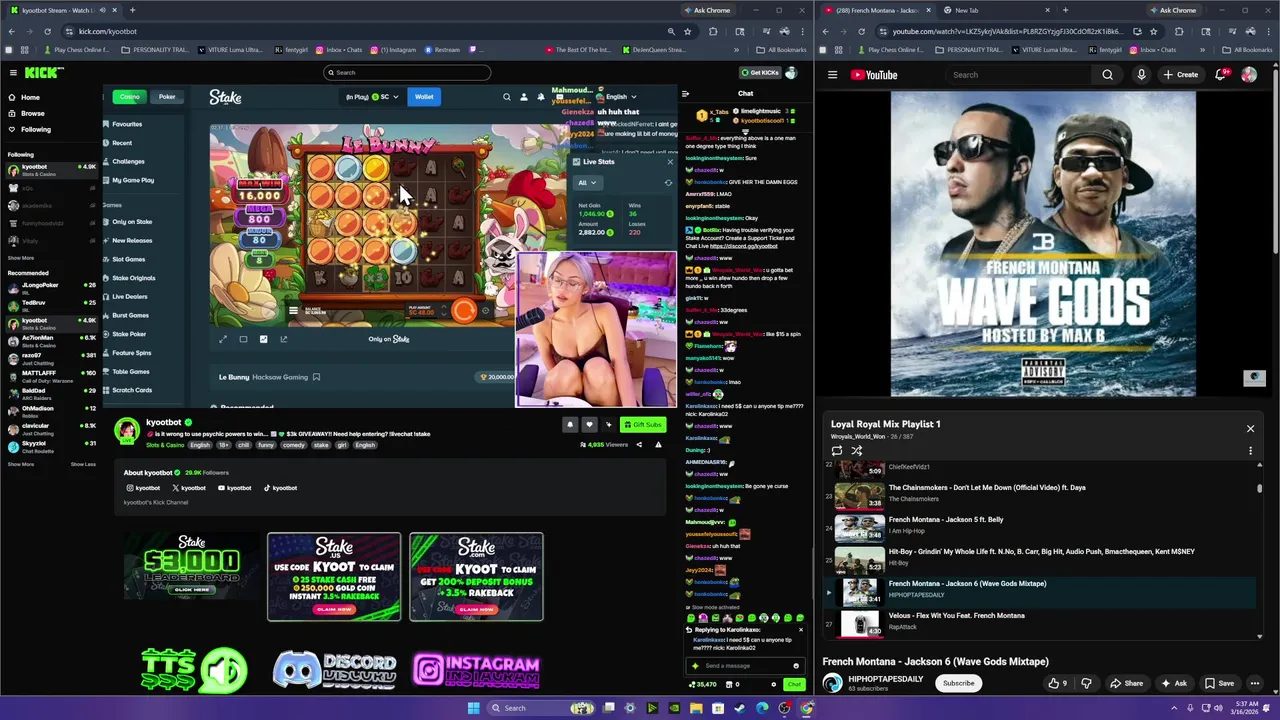Save the YouTube video to playlist
This screenshot has width=1280, height=720.
point(1219,683)
